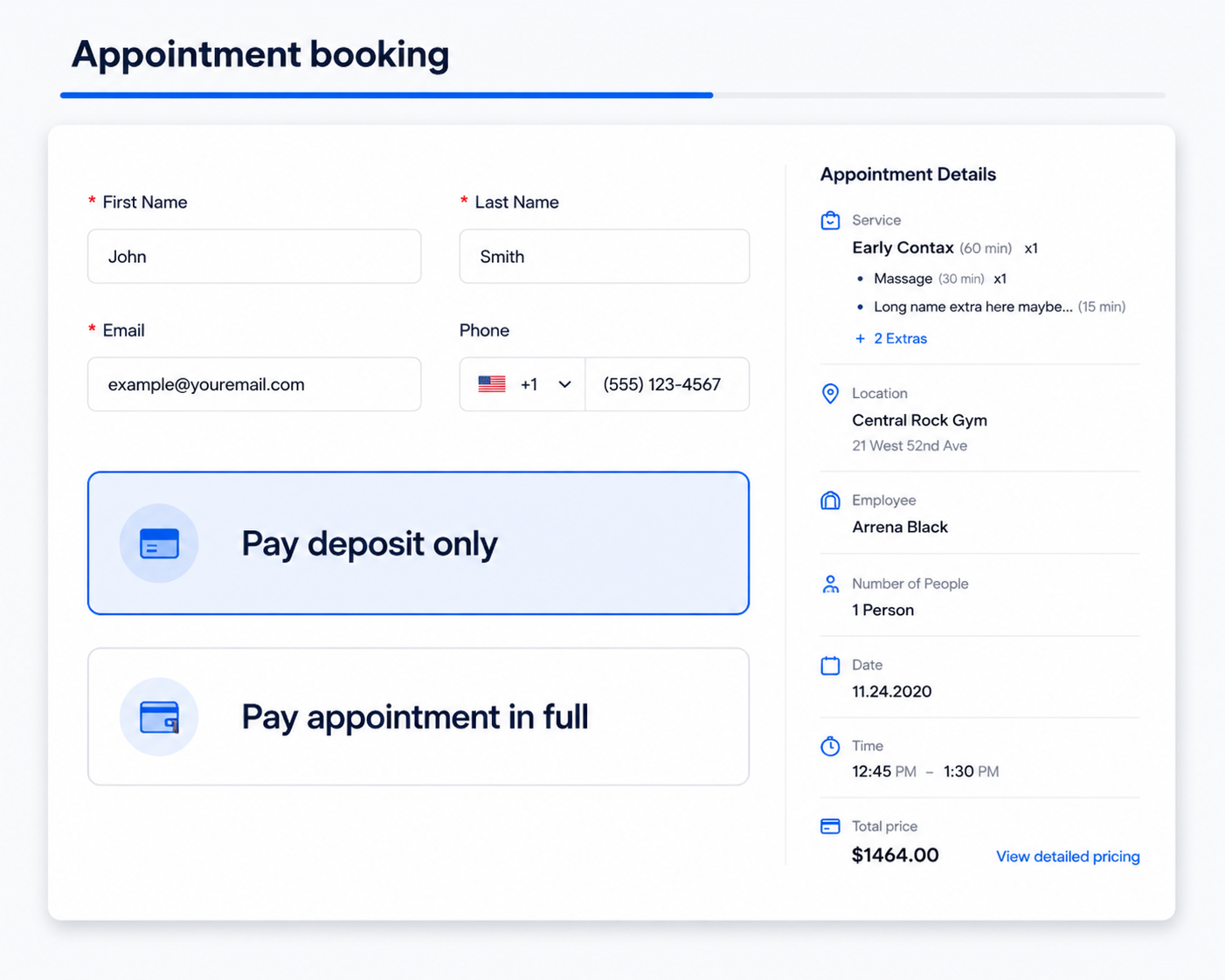Click the Service bag icon

pyautogui.click(x=830, y=220)
